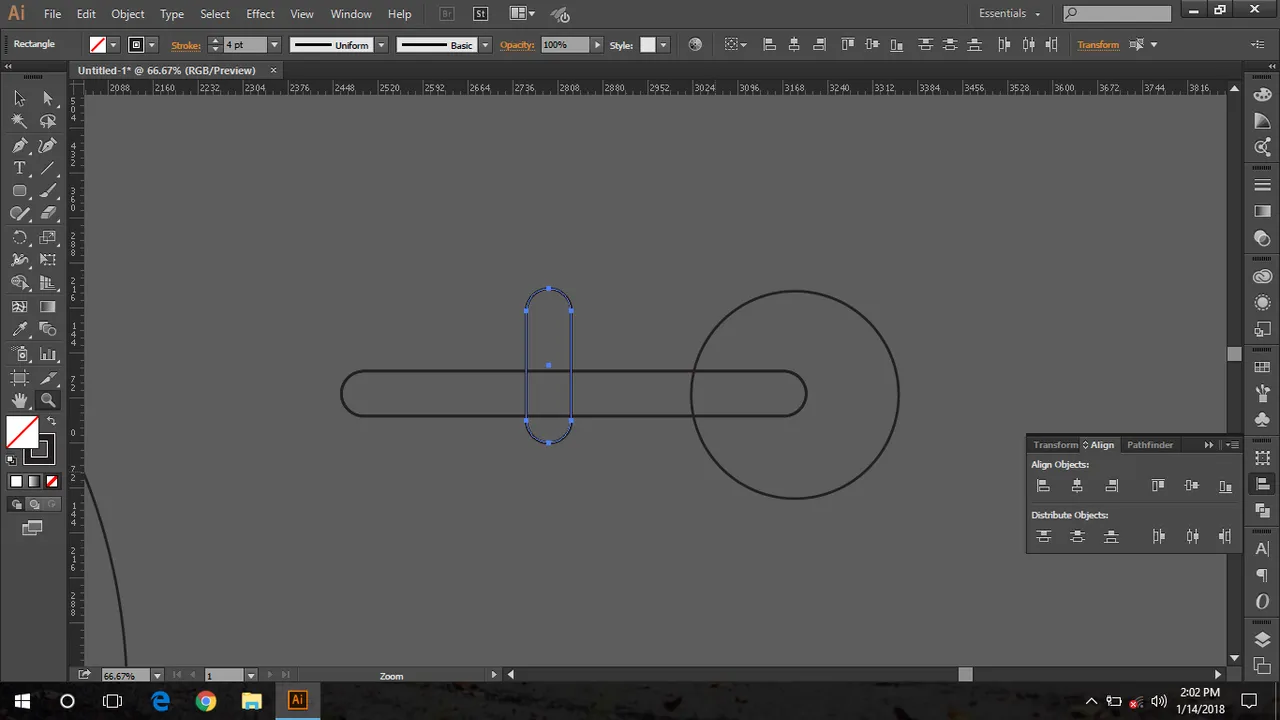Select the Lasso tool

[x=48, y=121]
